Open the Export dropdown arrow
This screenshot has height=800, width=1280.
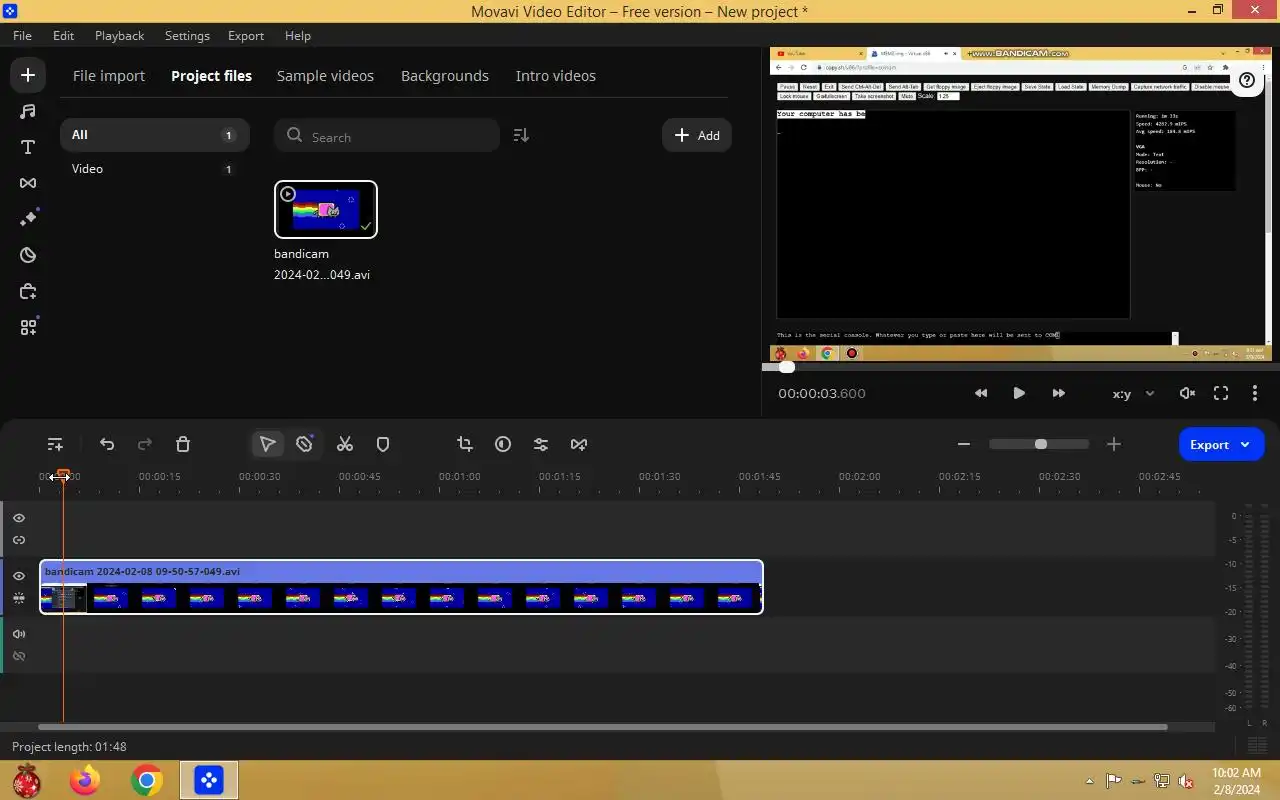pos(1246,445)
